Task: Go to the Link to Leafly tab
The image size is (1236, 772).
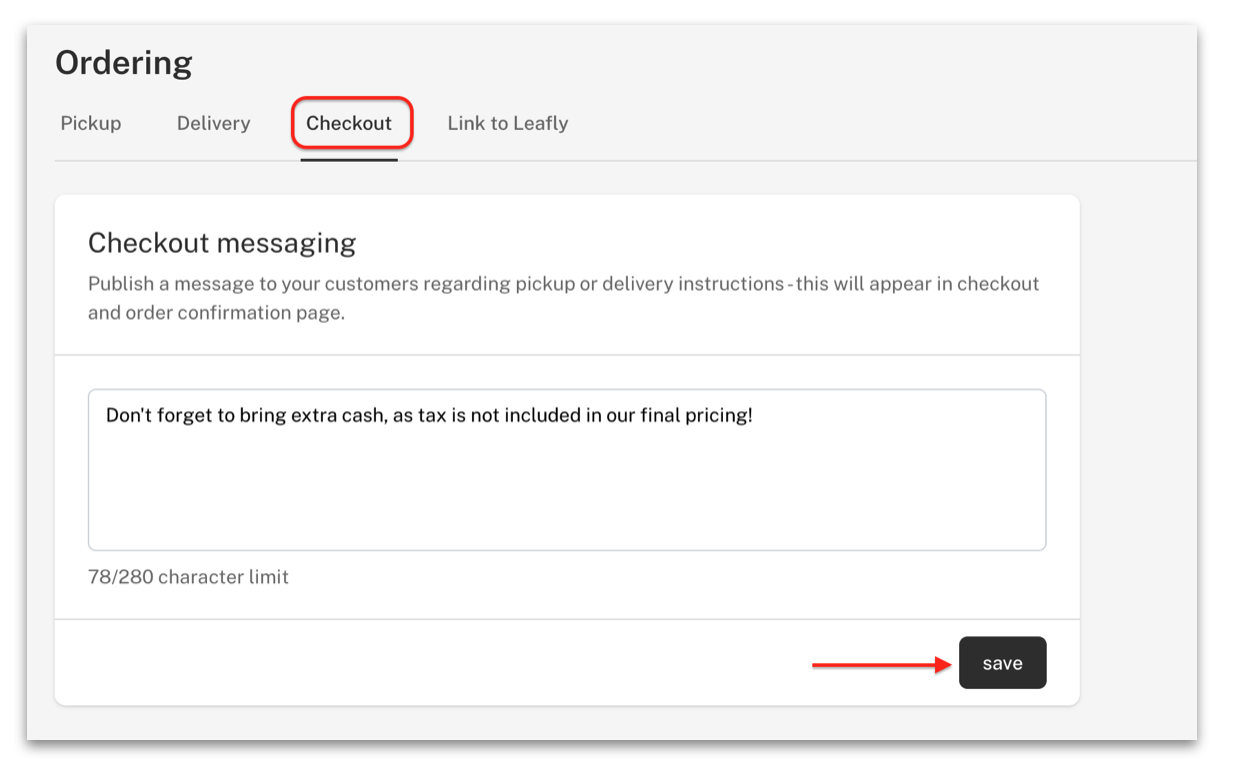Action: tap(508, 123)
